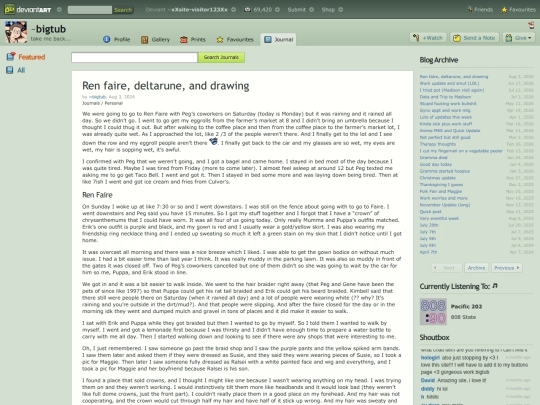
Task: Open archive entry 'Gyno appt and work mtg'
Action: pyautogui.click(x=445, y=110)
